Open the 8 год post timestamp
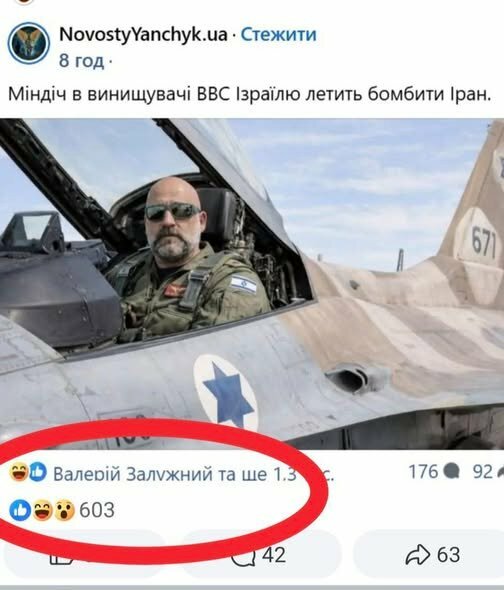 (81, 61)
